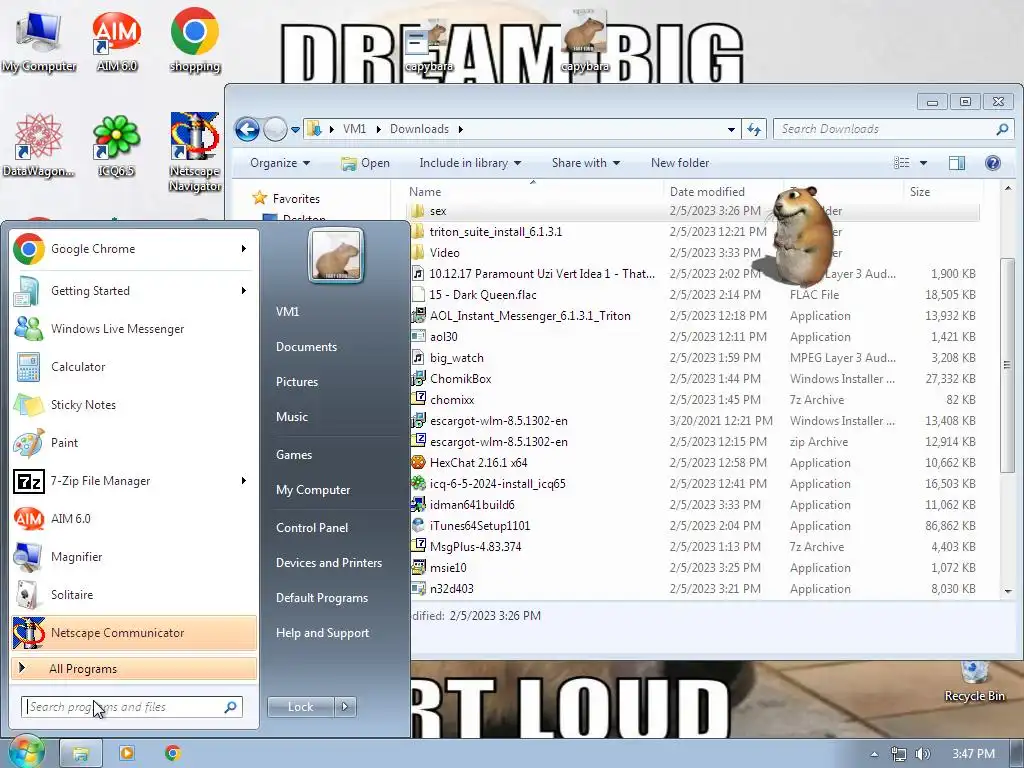Open recent pages dropdown arrow
Screen dimensions: 1024x768
point(295,129)
